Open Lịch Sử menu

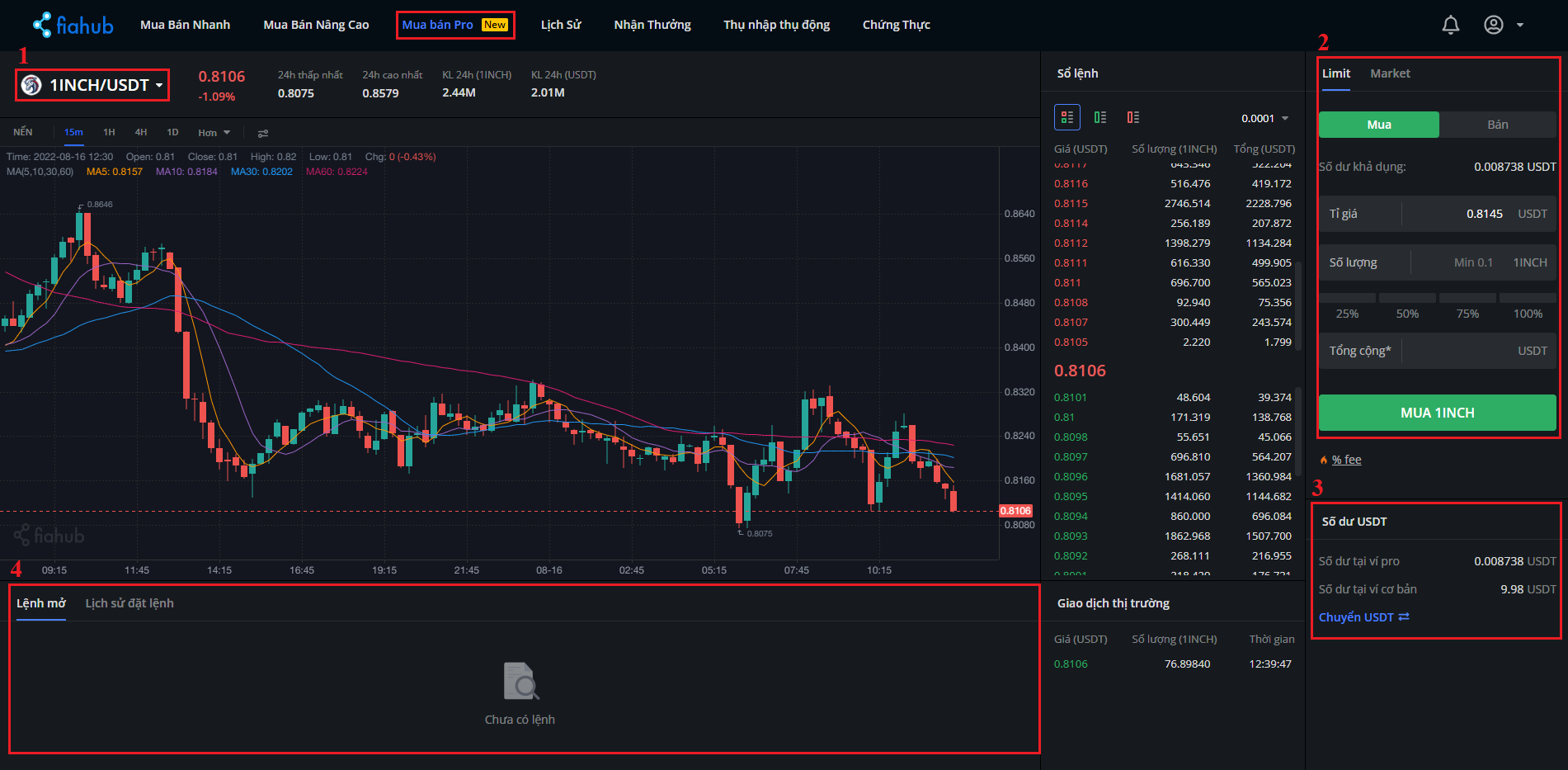[561, 25]
